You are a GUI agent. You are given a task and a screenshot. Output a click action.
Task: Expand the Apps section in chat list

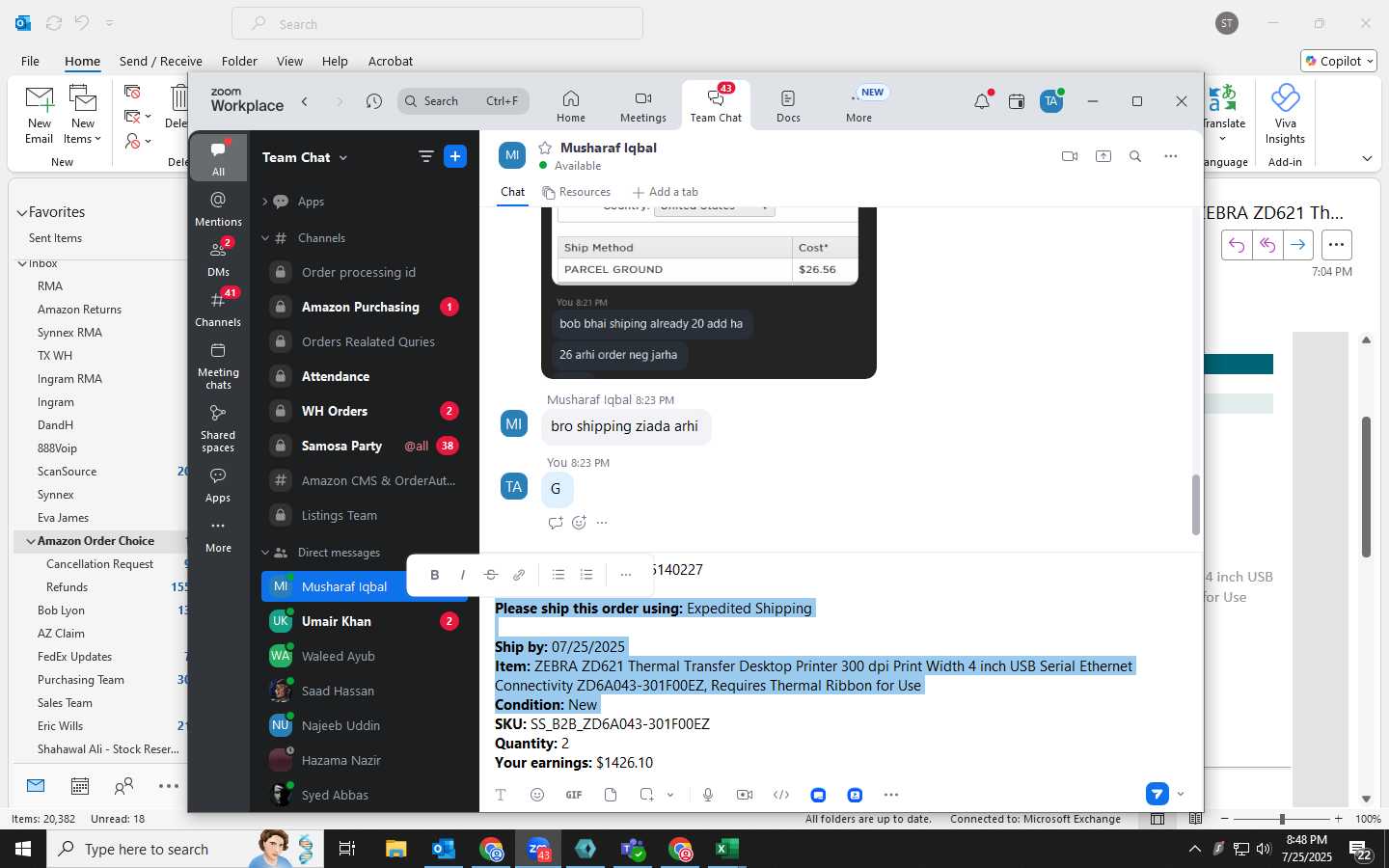[x=265, y=202]
